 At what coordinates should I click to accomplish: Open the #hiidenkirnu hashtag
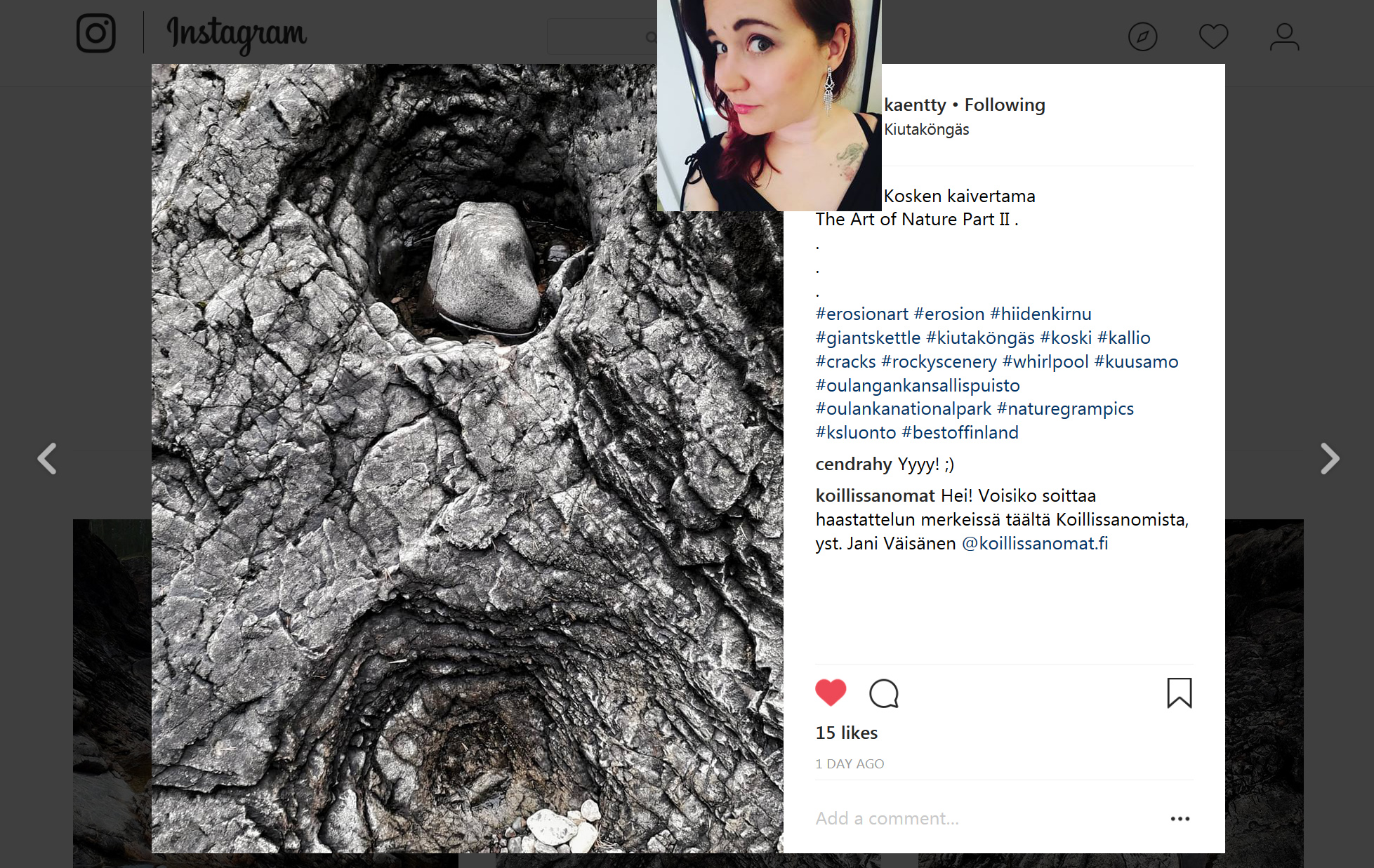pyautogui.click(x=1041, y=314)
